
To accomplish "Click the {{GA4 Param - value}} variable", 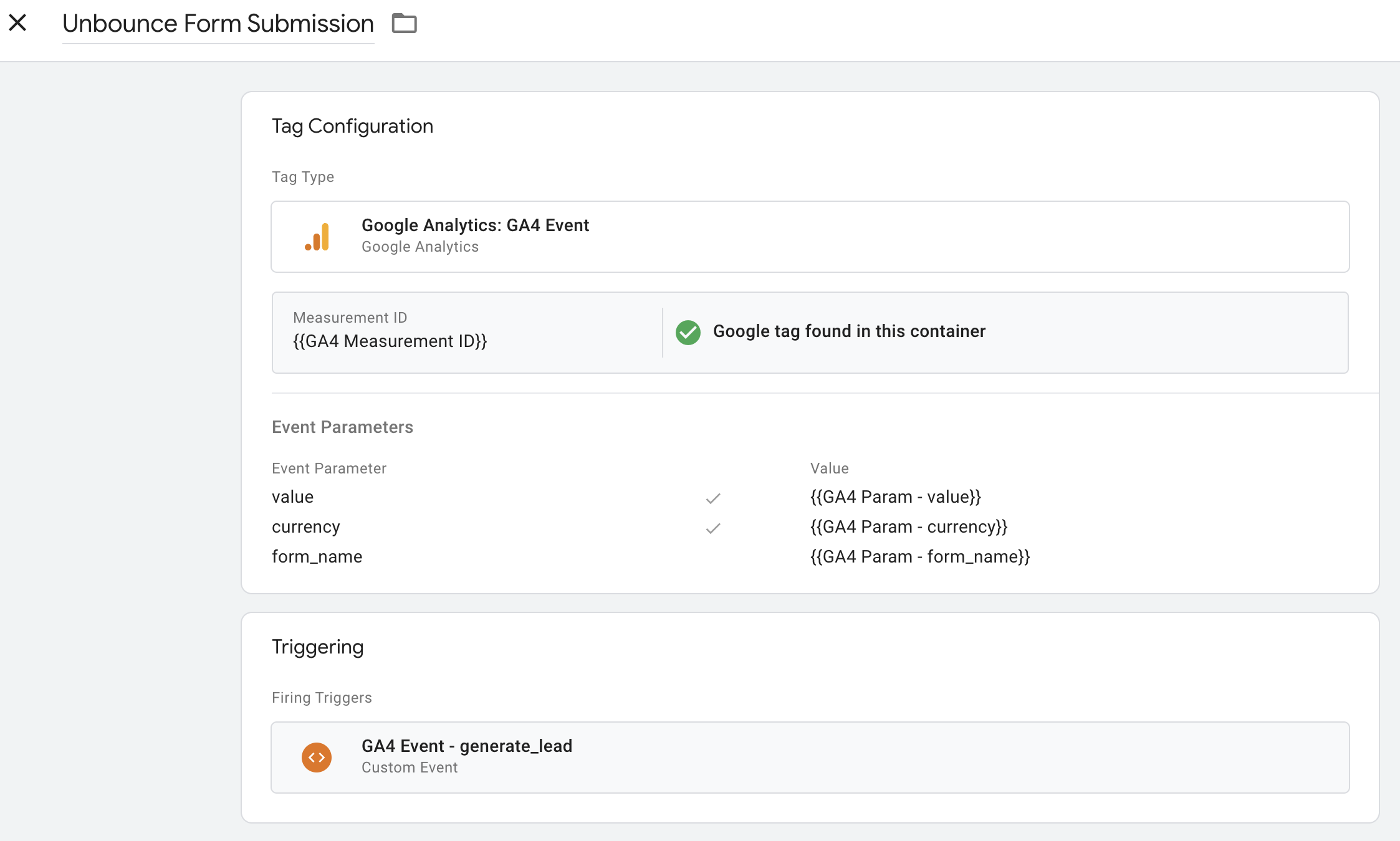I will click(x=895, y=497).
